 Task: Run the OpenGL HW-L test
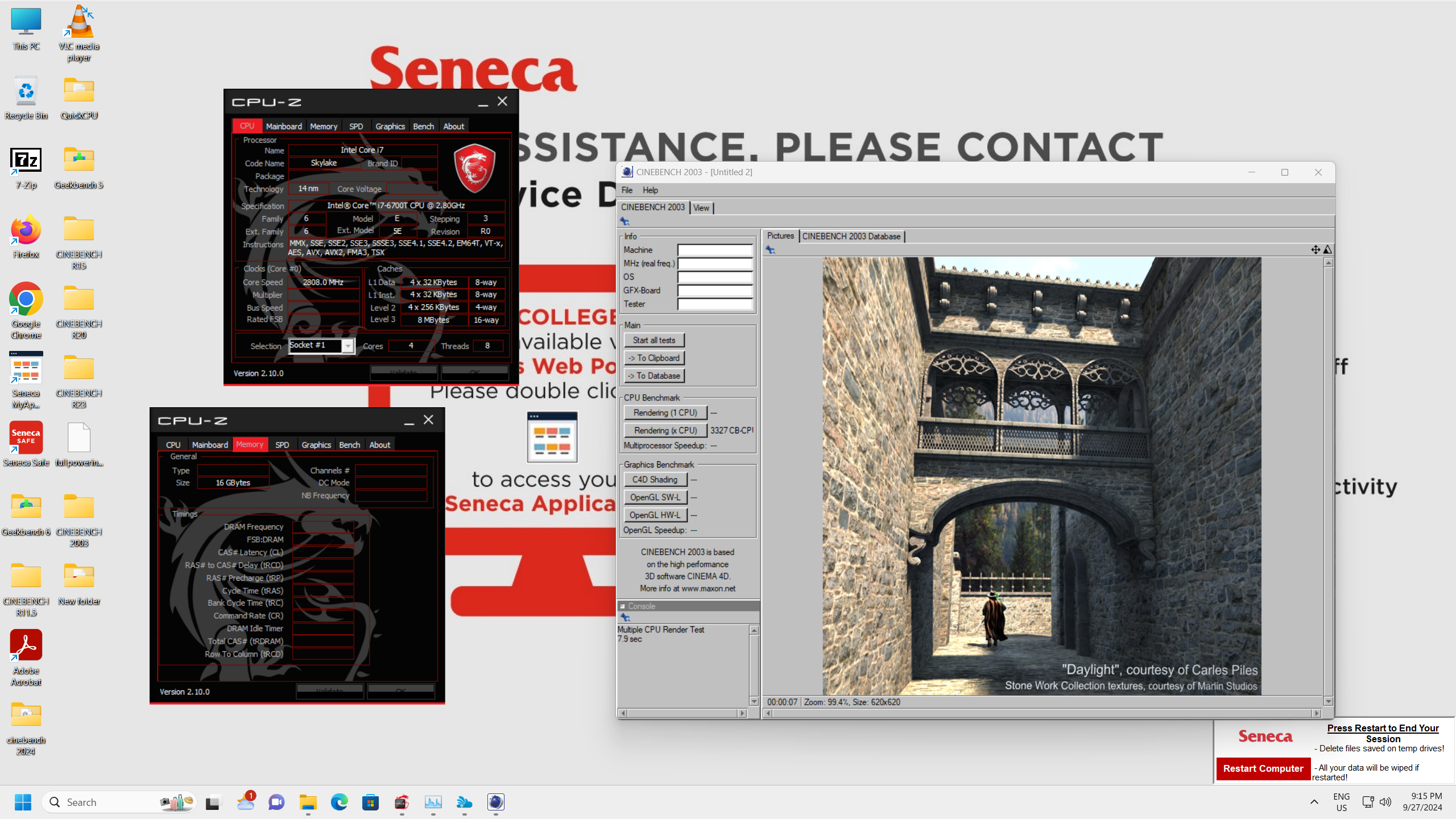pos(655,515)
